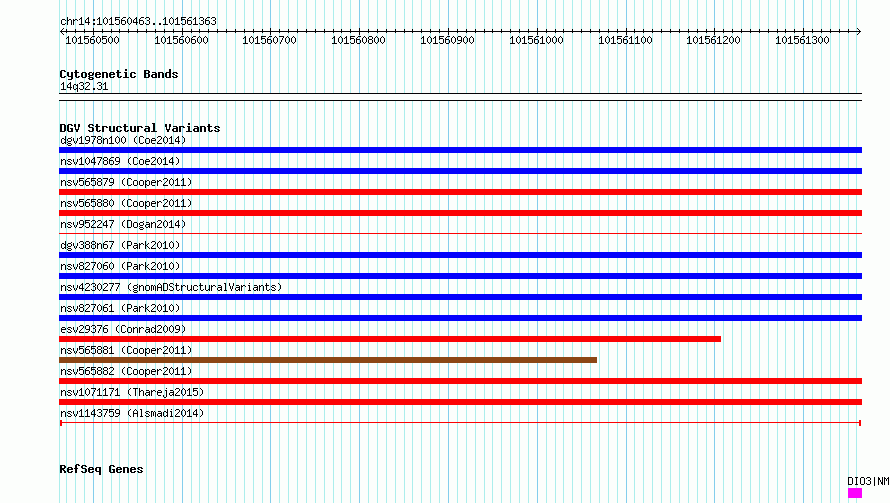Click the nsv827061 (Park2010) label
This screenshot has height=503, width=890.
tap(120, 308)
